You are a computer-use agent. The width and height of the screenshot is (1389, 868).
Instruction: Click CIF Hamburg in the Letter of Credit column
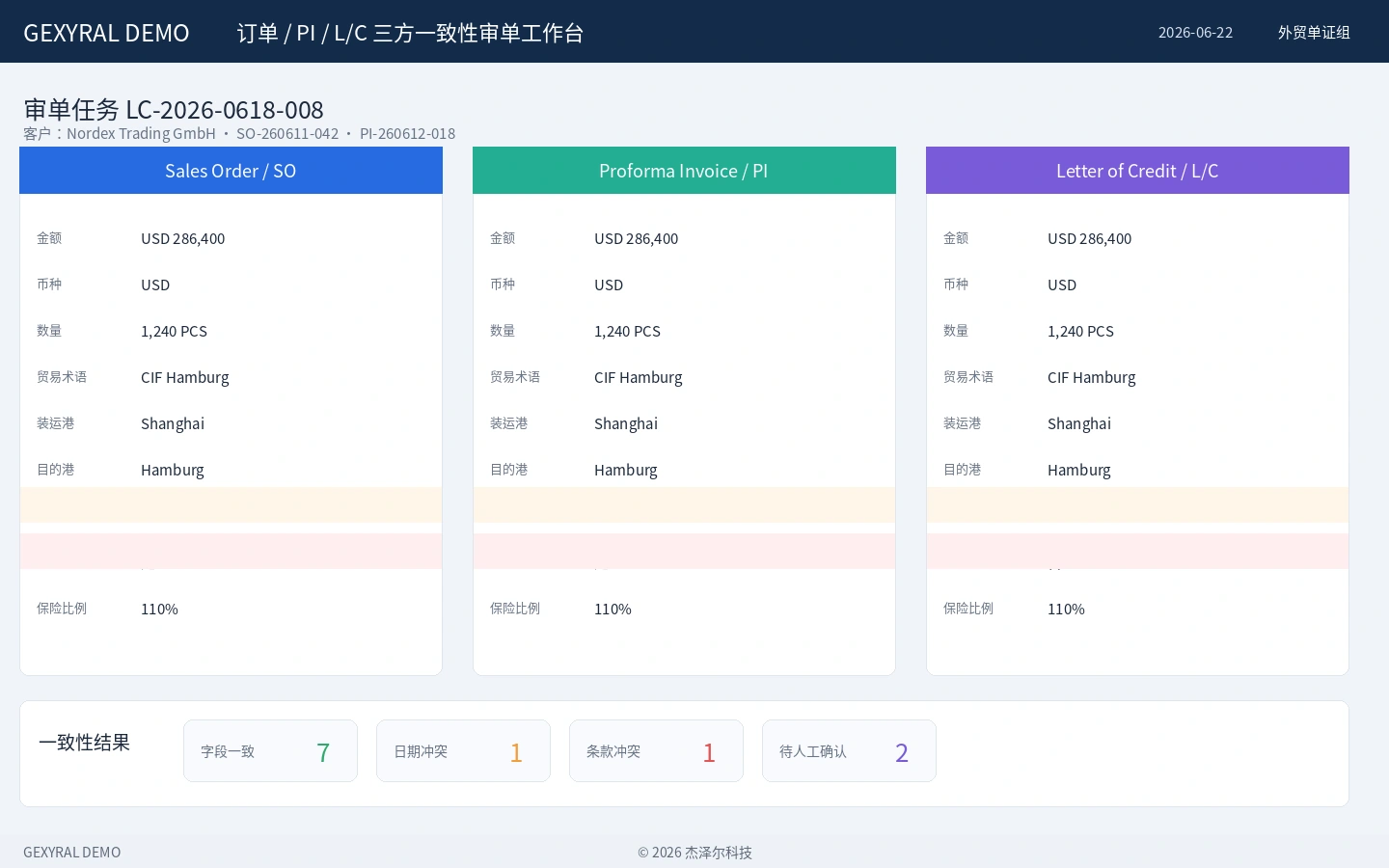[x=1092, y=377]
